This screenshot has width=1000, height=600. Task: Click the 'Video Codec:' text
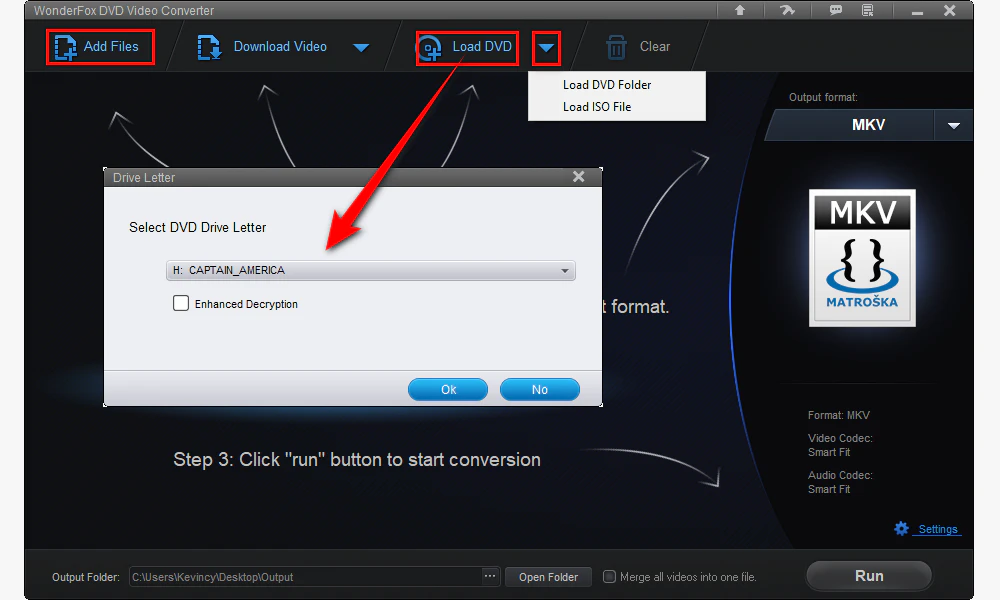point(840,438)
